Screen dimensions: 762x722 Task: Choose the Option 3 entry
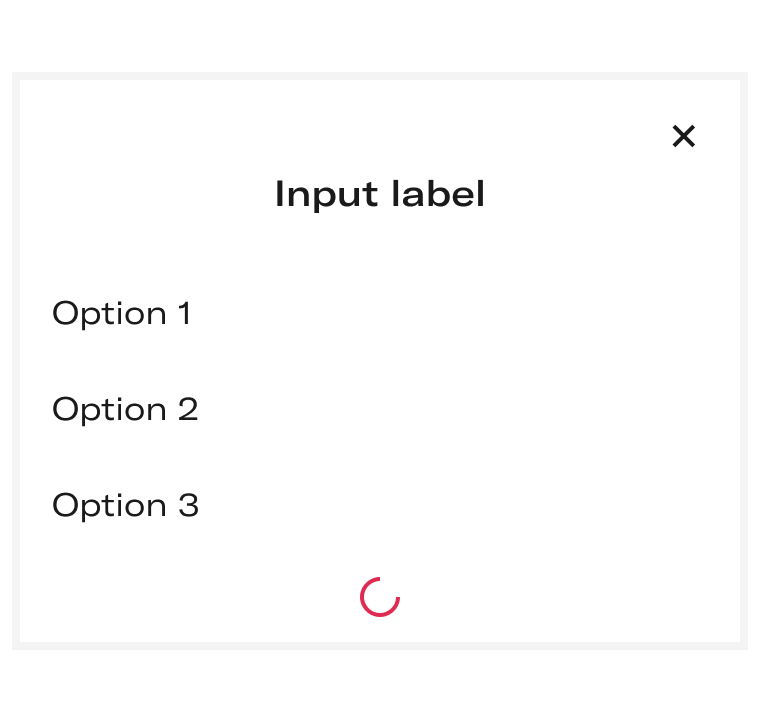pyautogui.click(x=380, y=505)
